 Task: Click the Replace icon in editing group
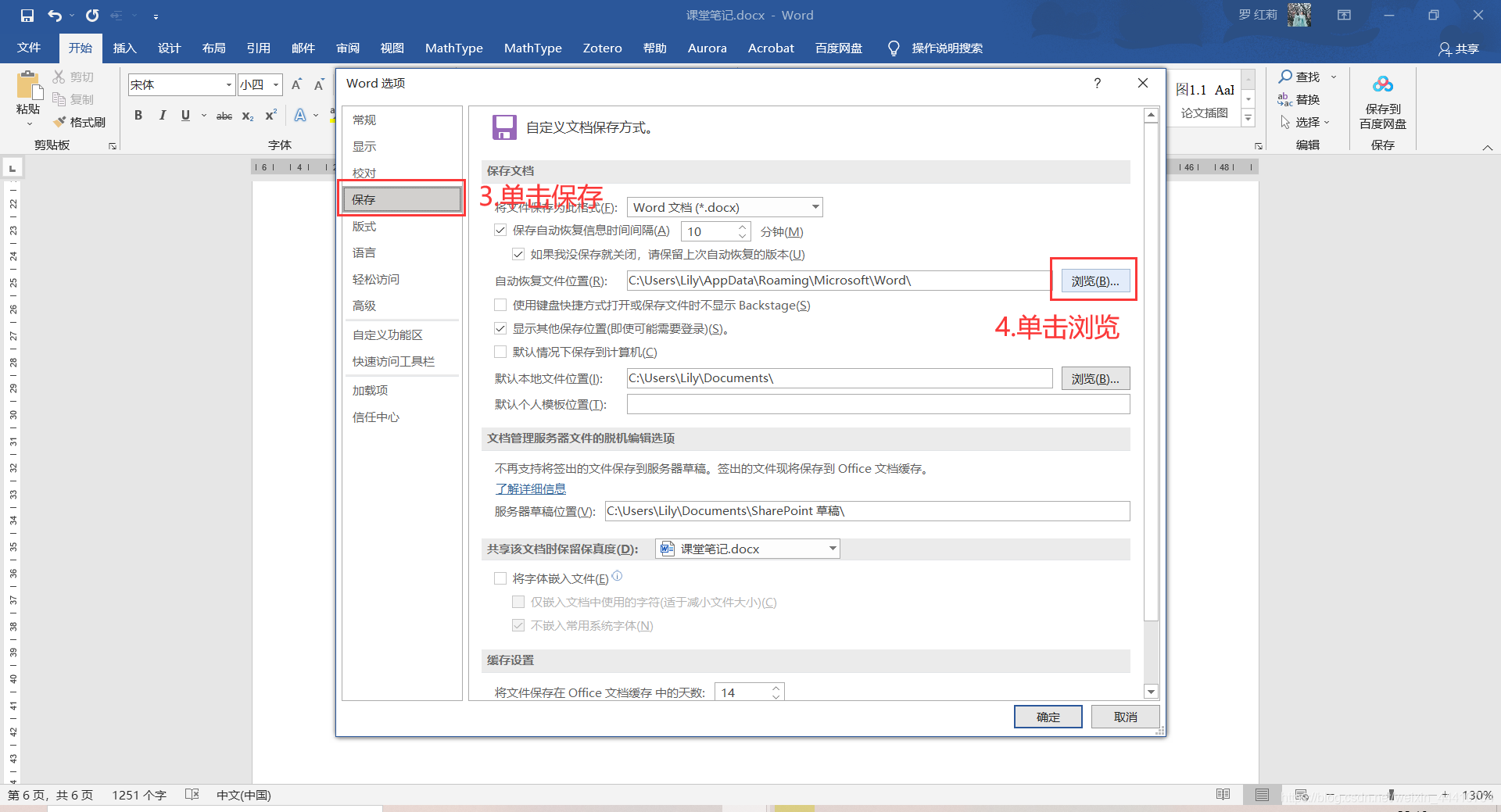(x=1285, y=99)
